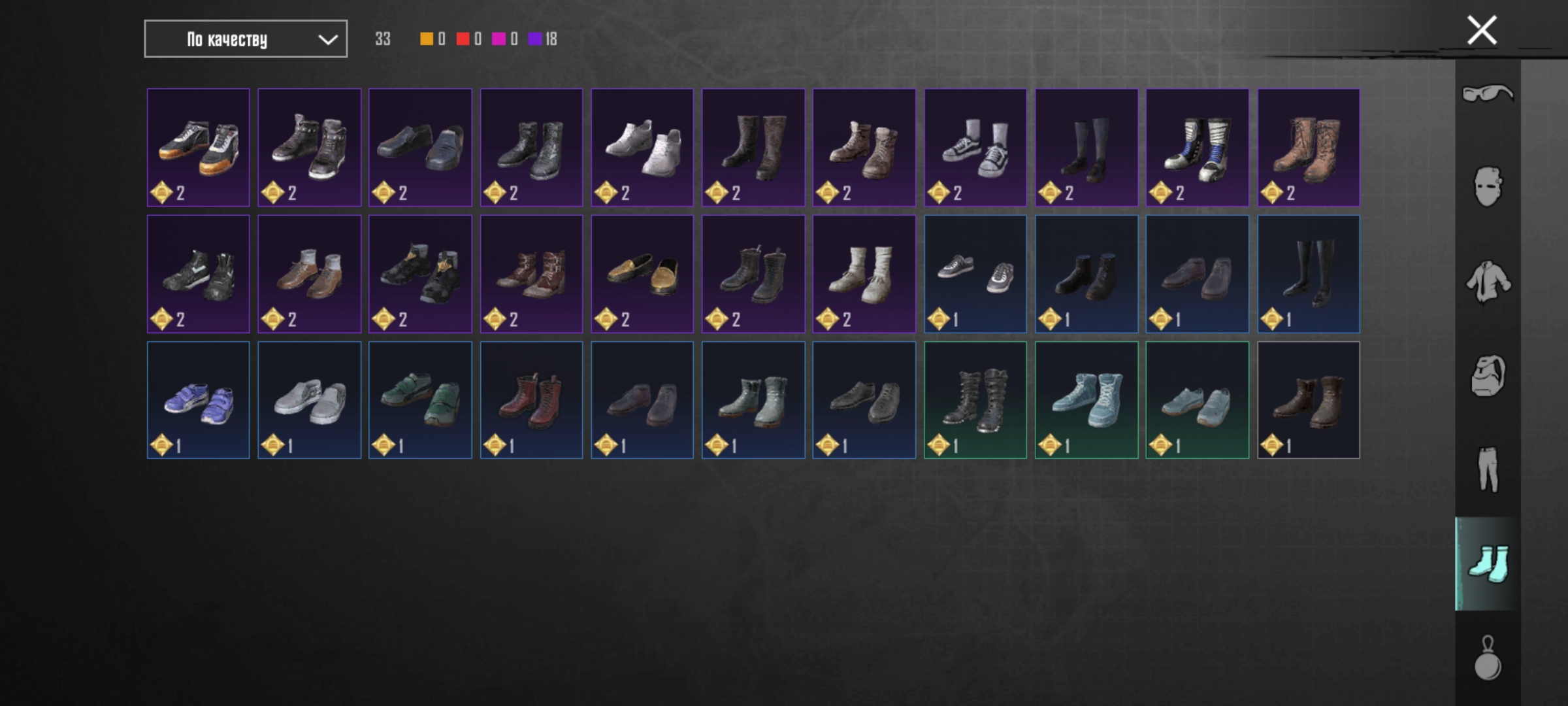1568x706 pixels.
Task: Filter by the red quality swatch
Action: [463, 39]
